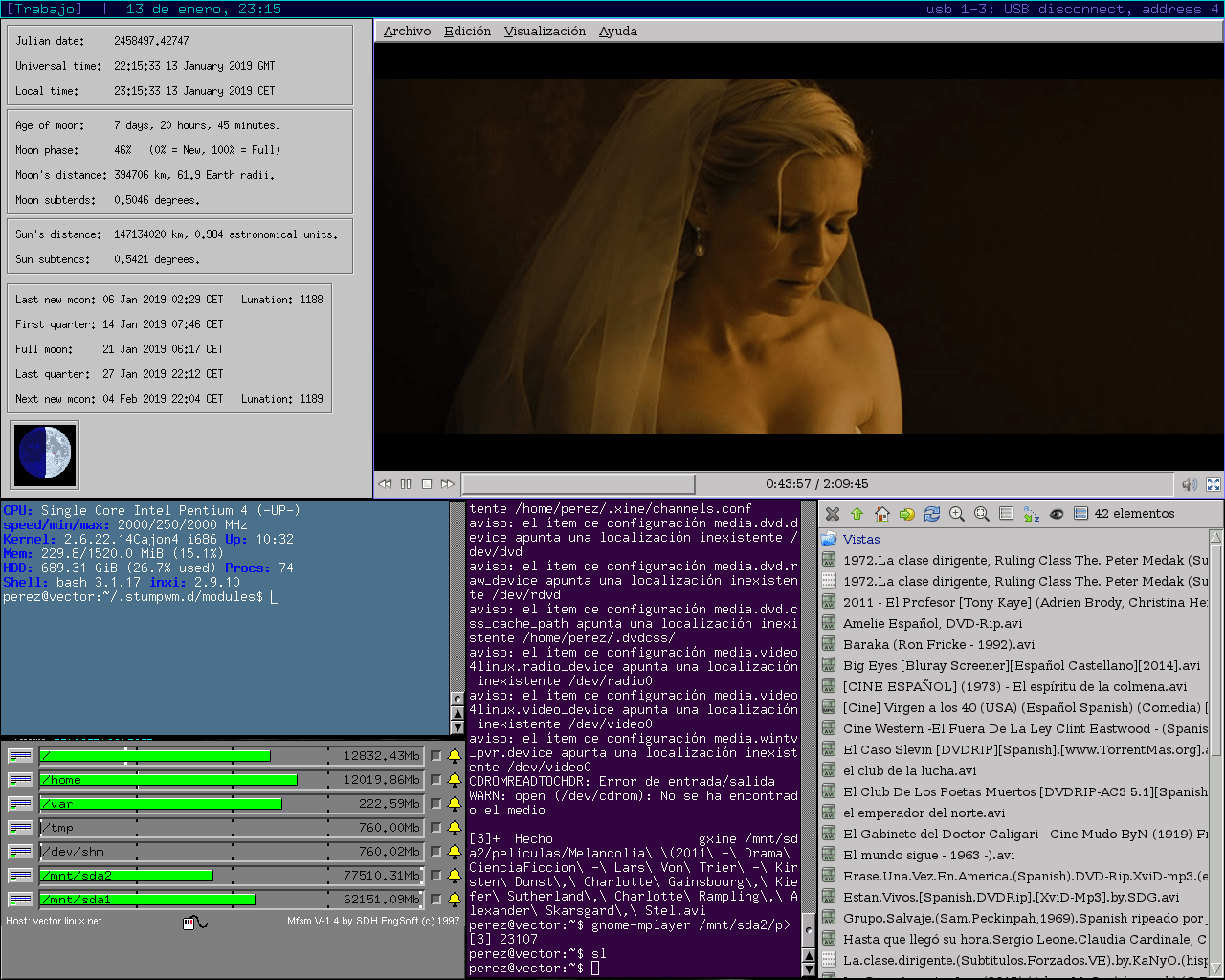
Task: Click the /home usage bar in Mfsm
Action: point(231,780)
